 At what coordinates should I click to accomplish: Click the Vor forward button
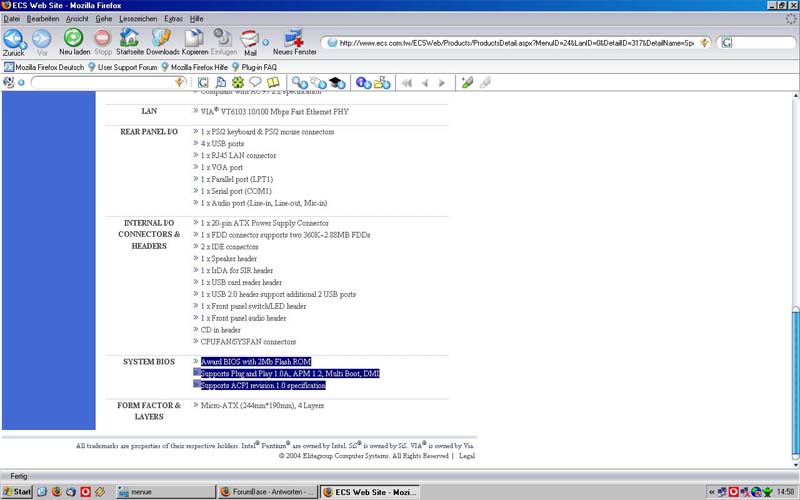point(42,42)
